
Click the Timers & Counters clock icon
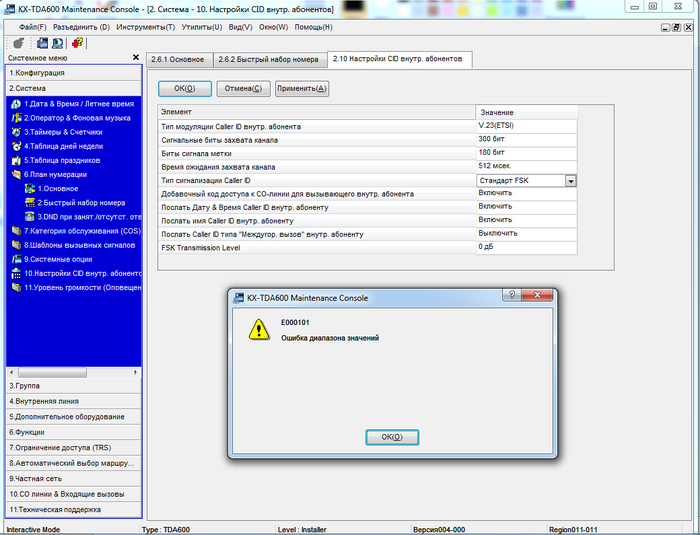click(x=16, y=132)
